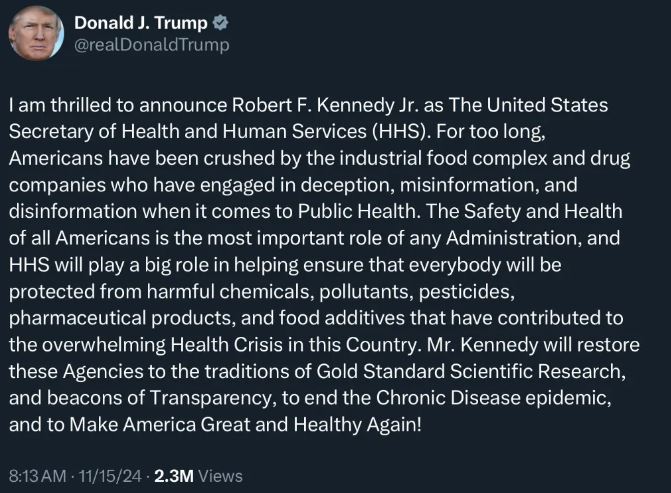Open the @realDonaldTrump handle

tap(152, 44)
